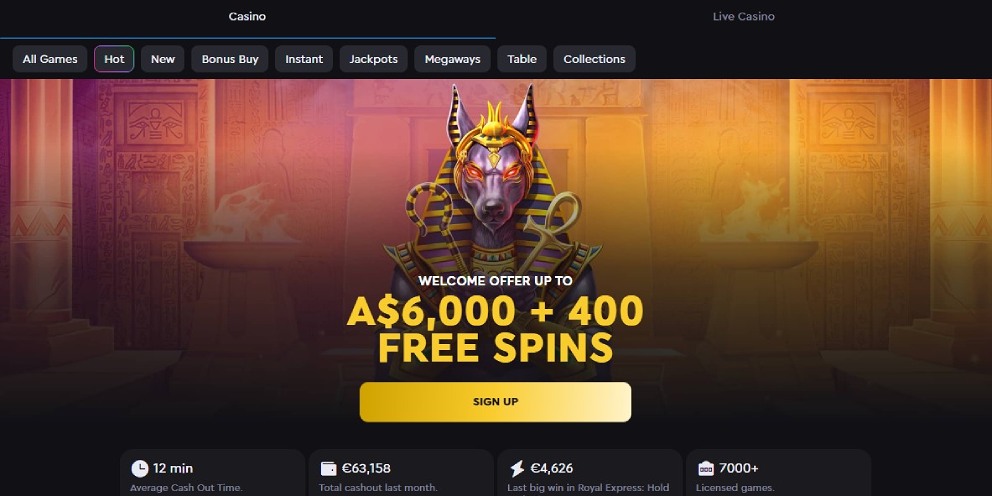The width and height of the screenshot is (992, 496).
Task: Click the yellow SIGN UP button
Action: click(495, 402)
